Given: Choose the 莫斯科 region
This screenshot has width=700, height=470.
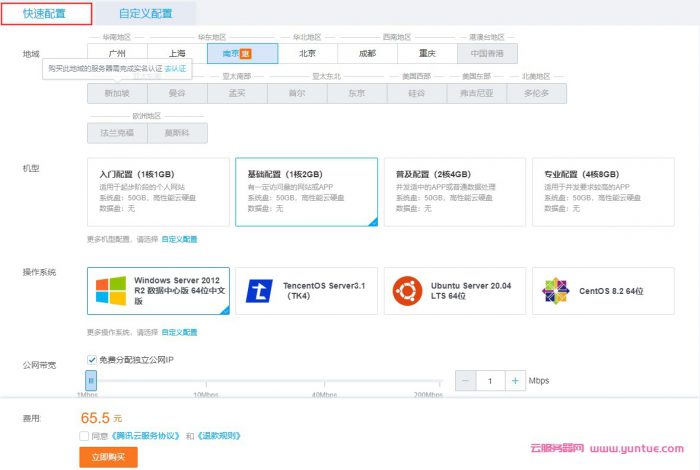Looking at the screenshot, I should coord(177,133).
